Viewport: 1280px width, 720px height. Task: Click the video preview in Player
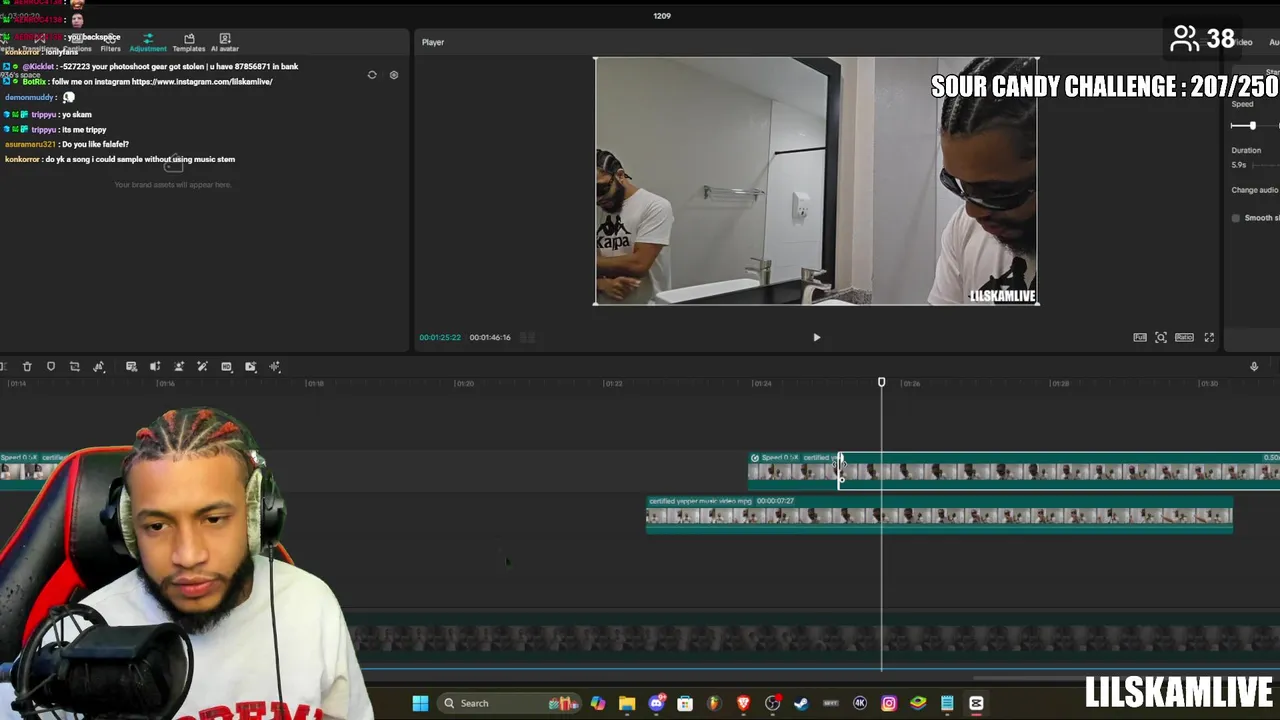tap(816, 181)
